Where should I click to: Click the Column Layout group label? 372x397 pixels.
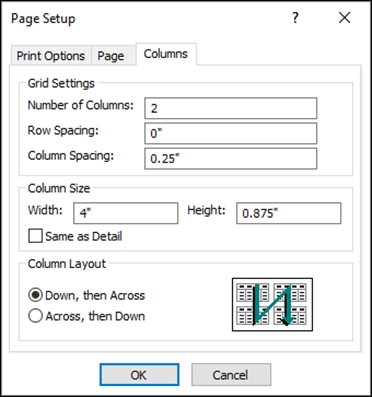tap(67, 264)
